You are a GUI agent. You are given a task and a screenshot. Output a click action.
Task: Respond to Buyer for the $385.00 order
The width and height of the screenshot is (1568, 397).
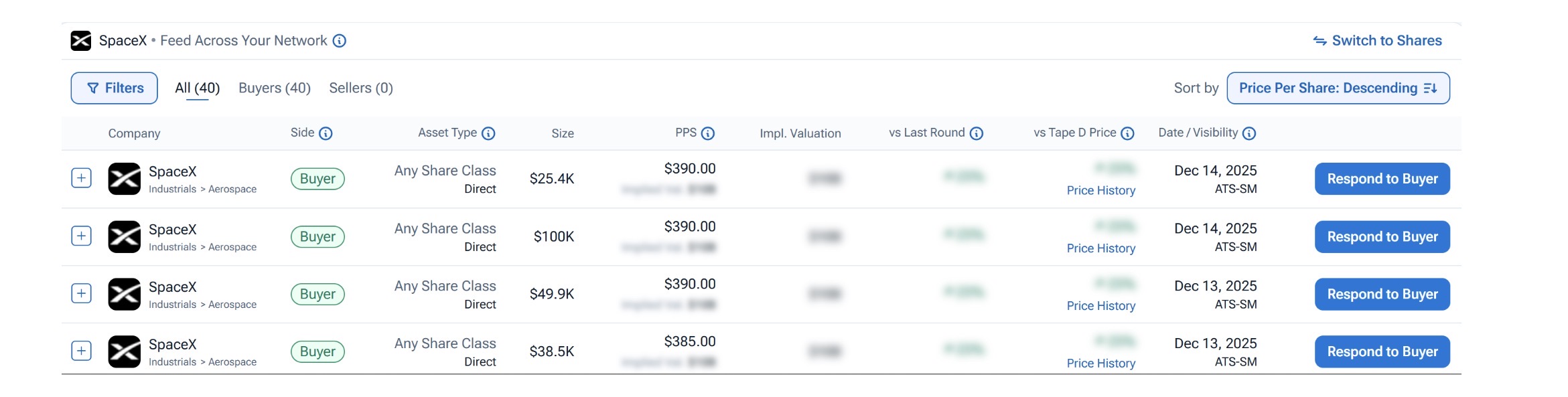[x=1382, y=351]
